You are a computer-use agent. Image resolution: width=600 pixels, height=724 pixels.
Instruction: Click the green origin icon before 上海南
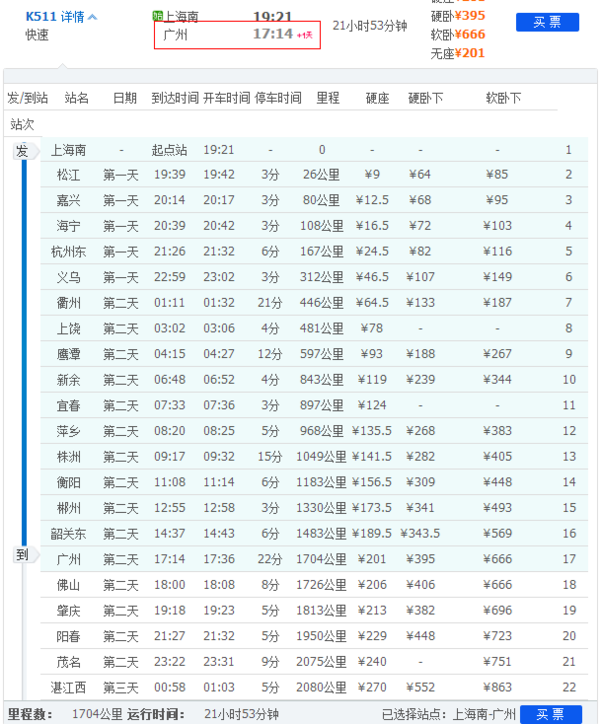click(x=158, y=16)
